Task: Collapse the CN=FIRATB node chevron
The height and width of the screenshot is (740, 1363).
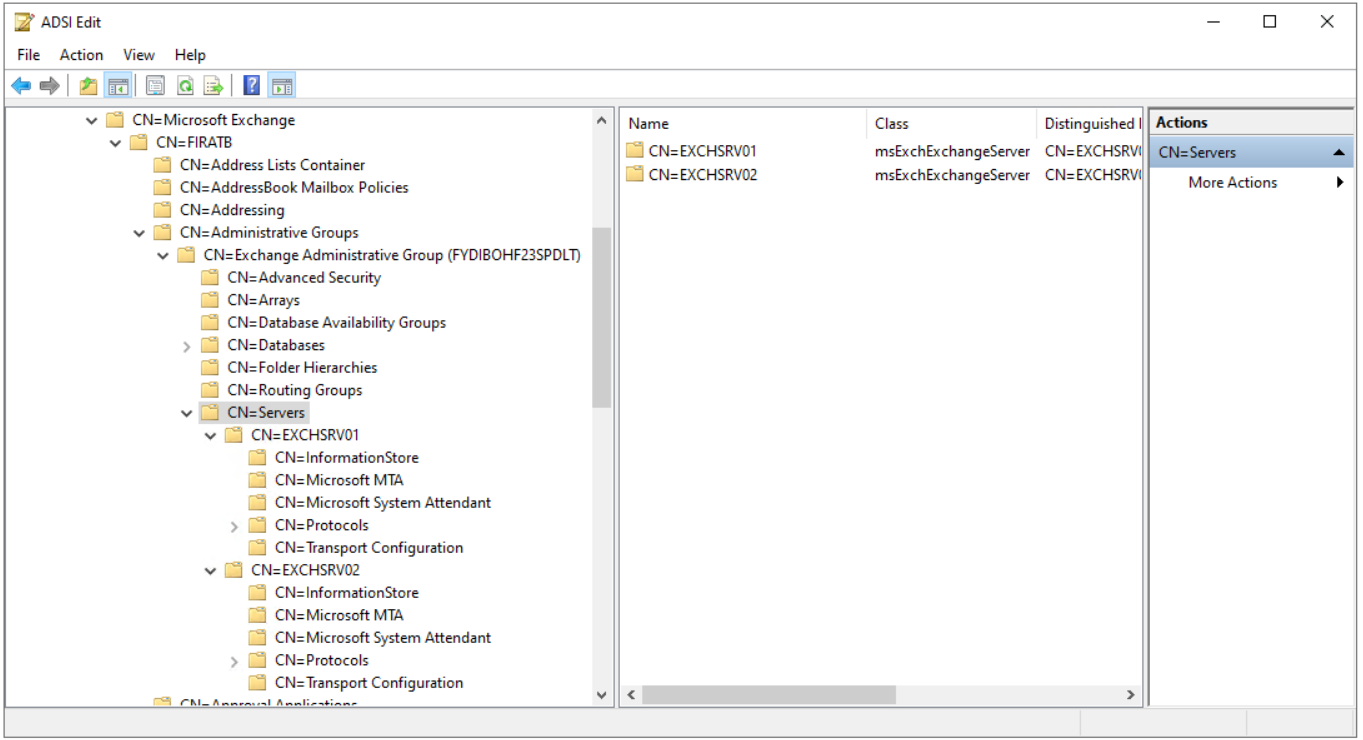Action: coord(115,143)
